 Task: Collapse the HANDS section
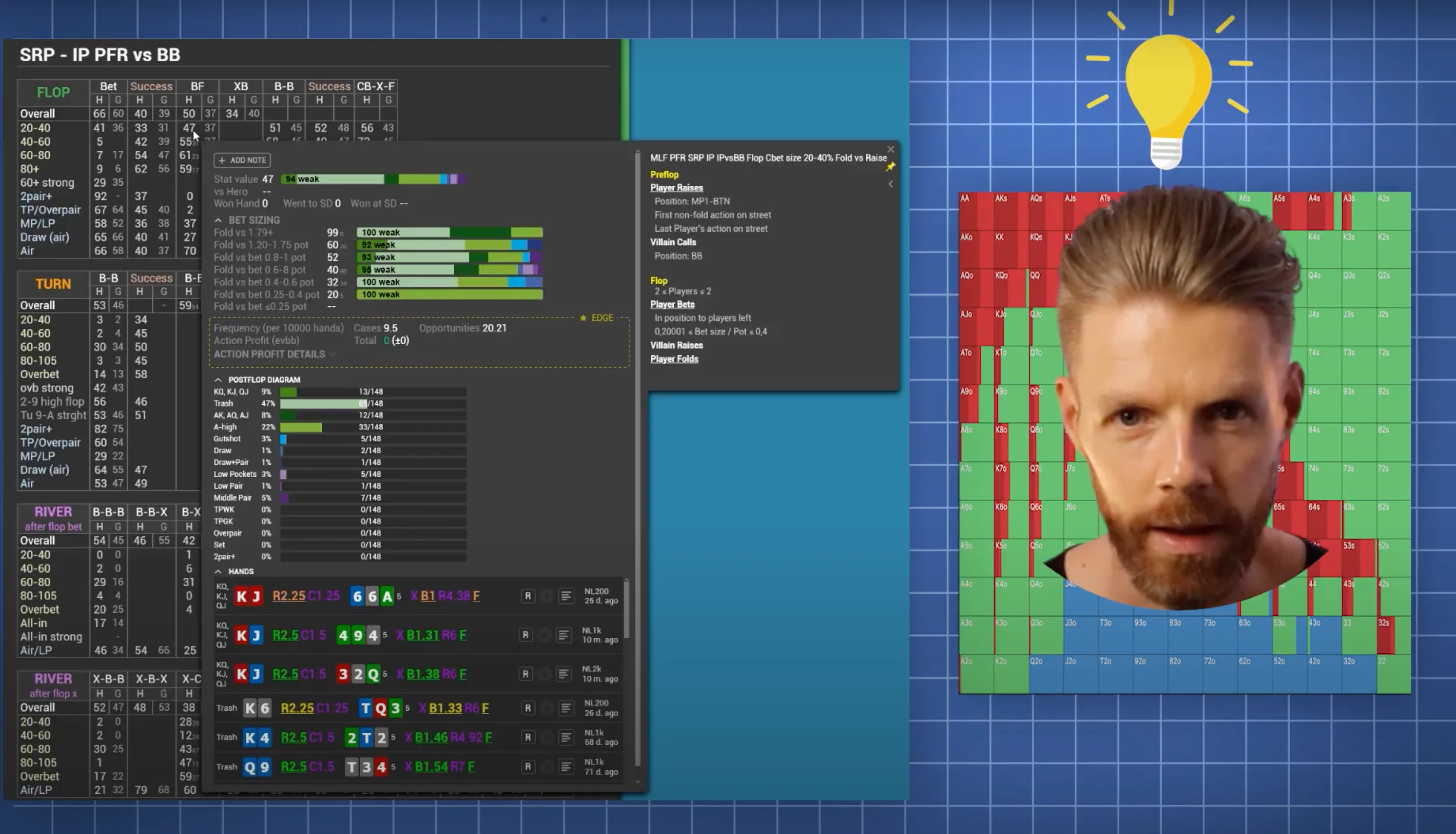tap(218, 572)
